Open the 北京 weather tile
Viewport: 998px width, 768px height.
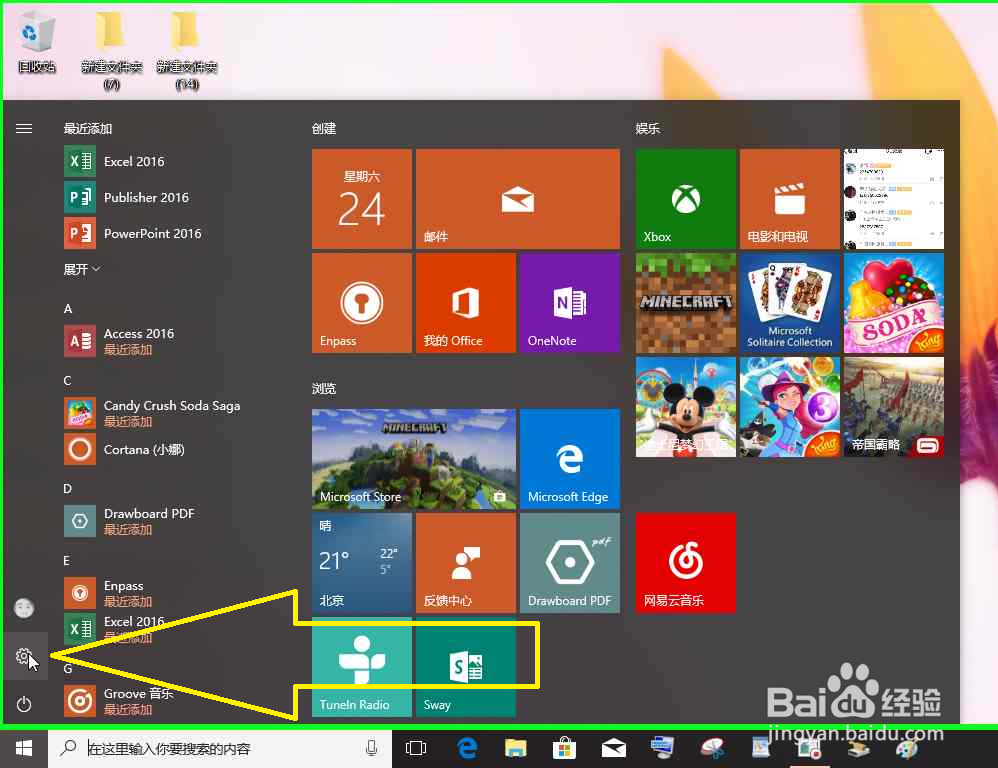point(362,563)
